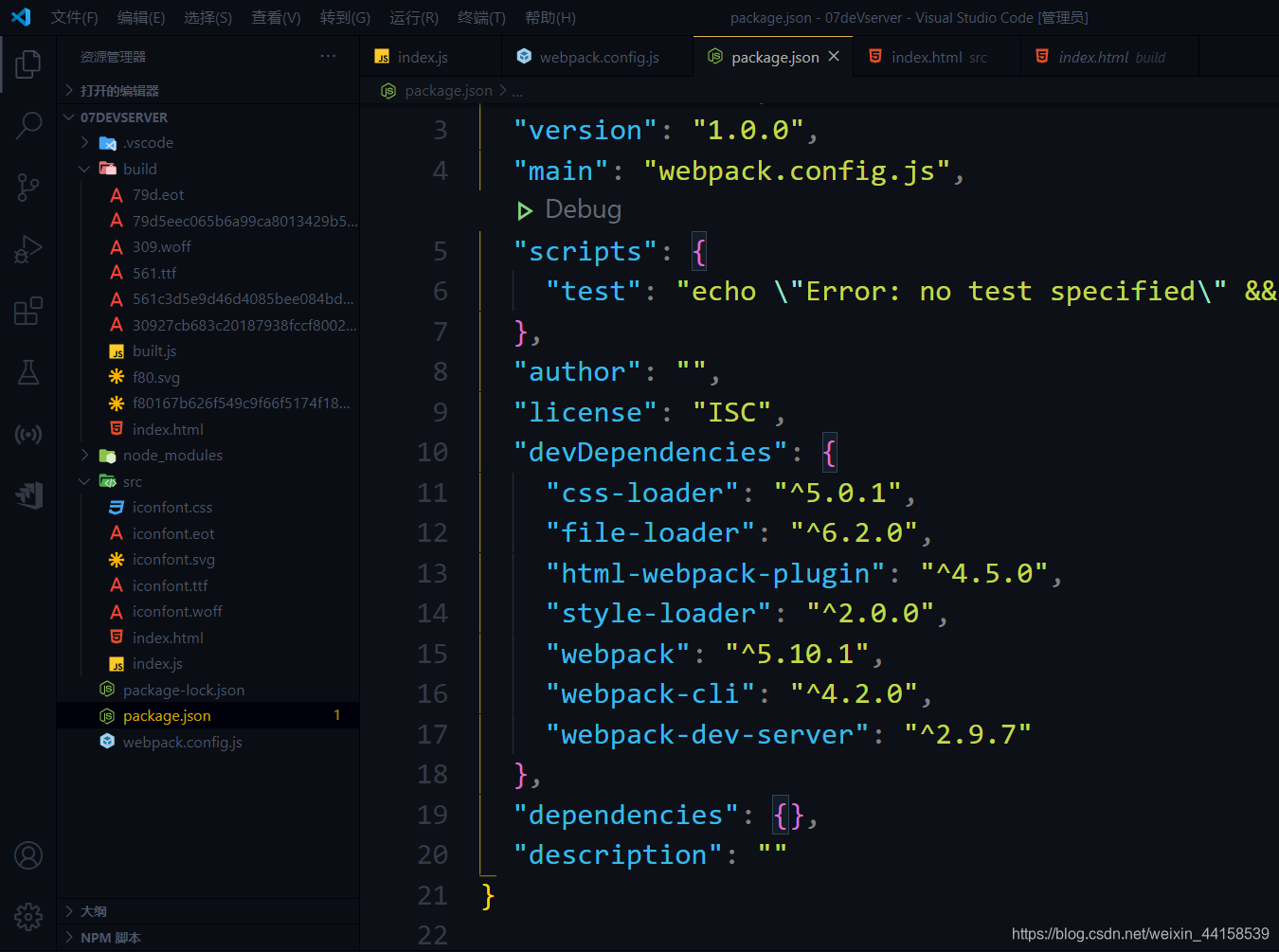Click the "webpack-dev-server" key in editor
Screen dimensions: 1279x952
tap(708, 735)
